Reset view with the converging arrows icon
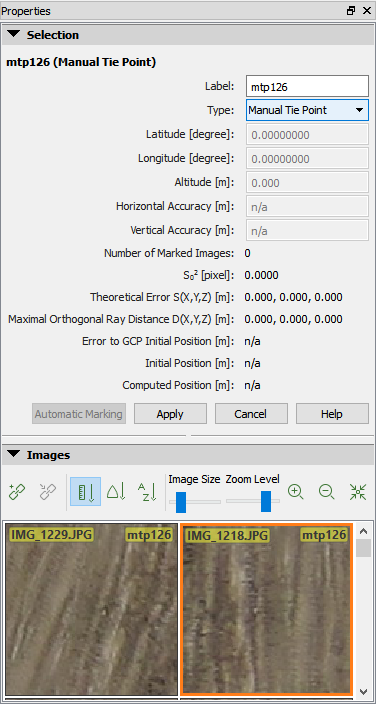The width and height of the screenshot is (376, 704). (358, 492)
